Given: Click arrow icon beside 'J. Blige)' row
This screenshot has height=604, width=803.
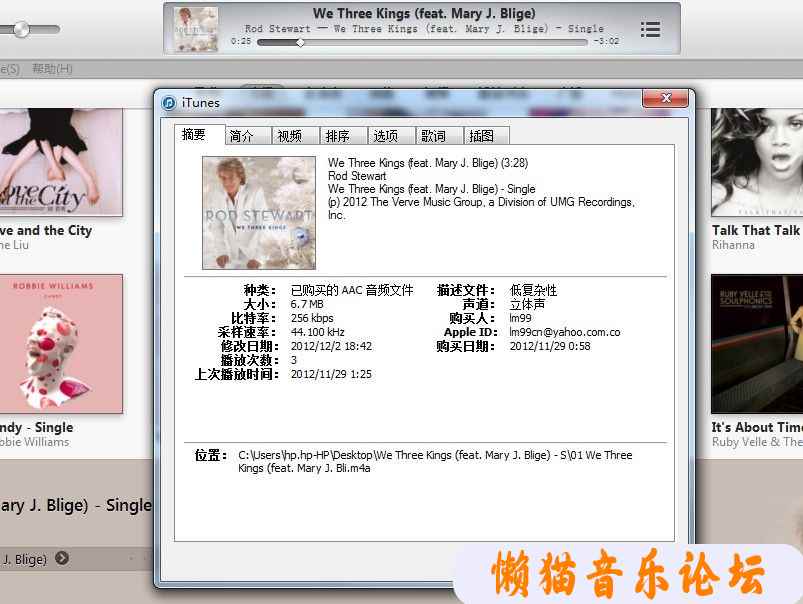Looking at the screenshot, I should click(62, 558).
